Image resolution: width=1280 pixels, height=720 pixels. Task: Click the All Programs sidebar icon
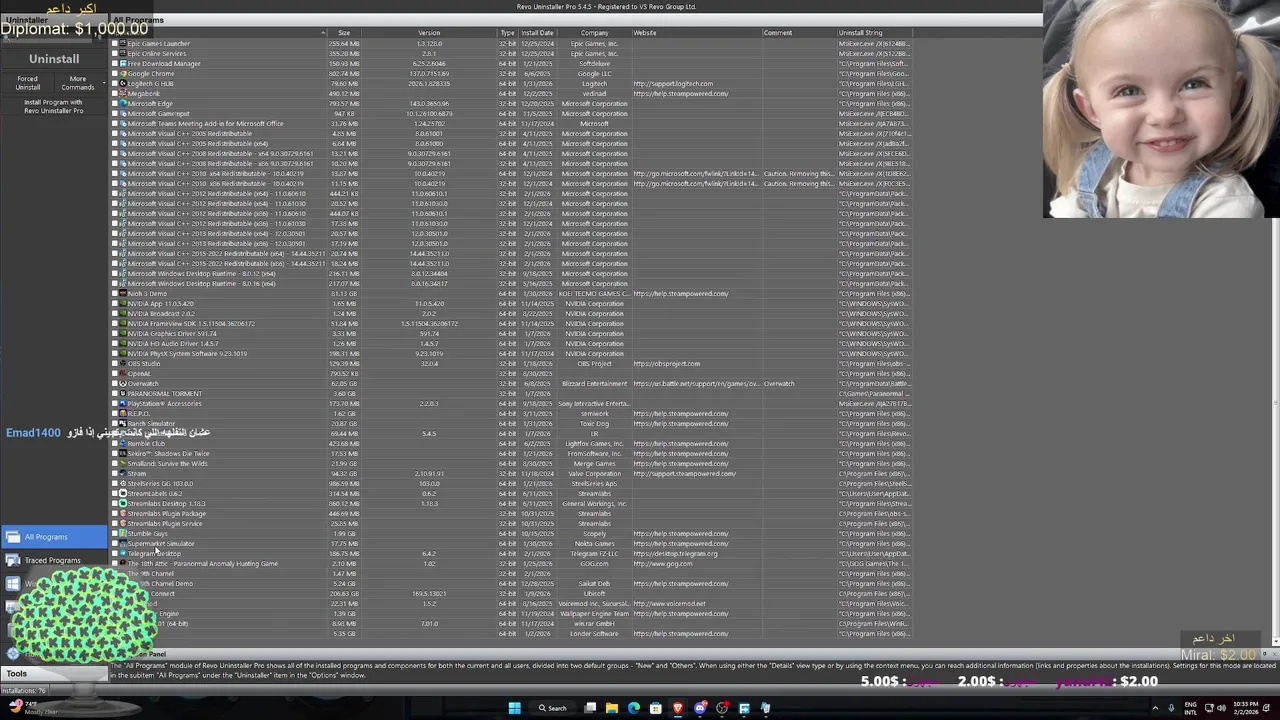click(x=13, y=537)
